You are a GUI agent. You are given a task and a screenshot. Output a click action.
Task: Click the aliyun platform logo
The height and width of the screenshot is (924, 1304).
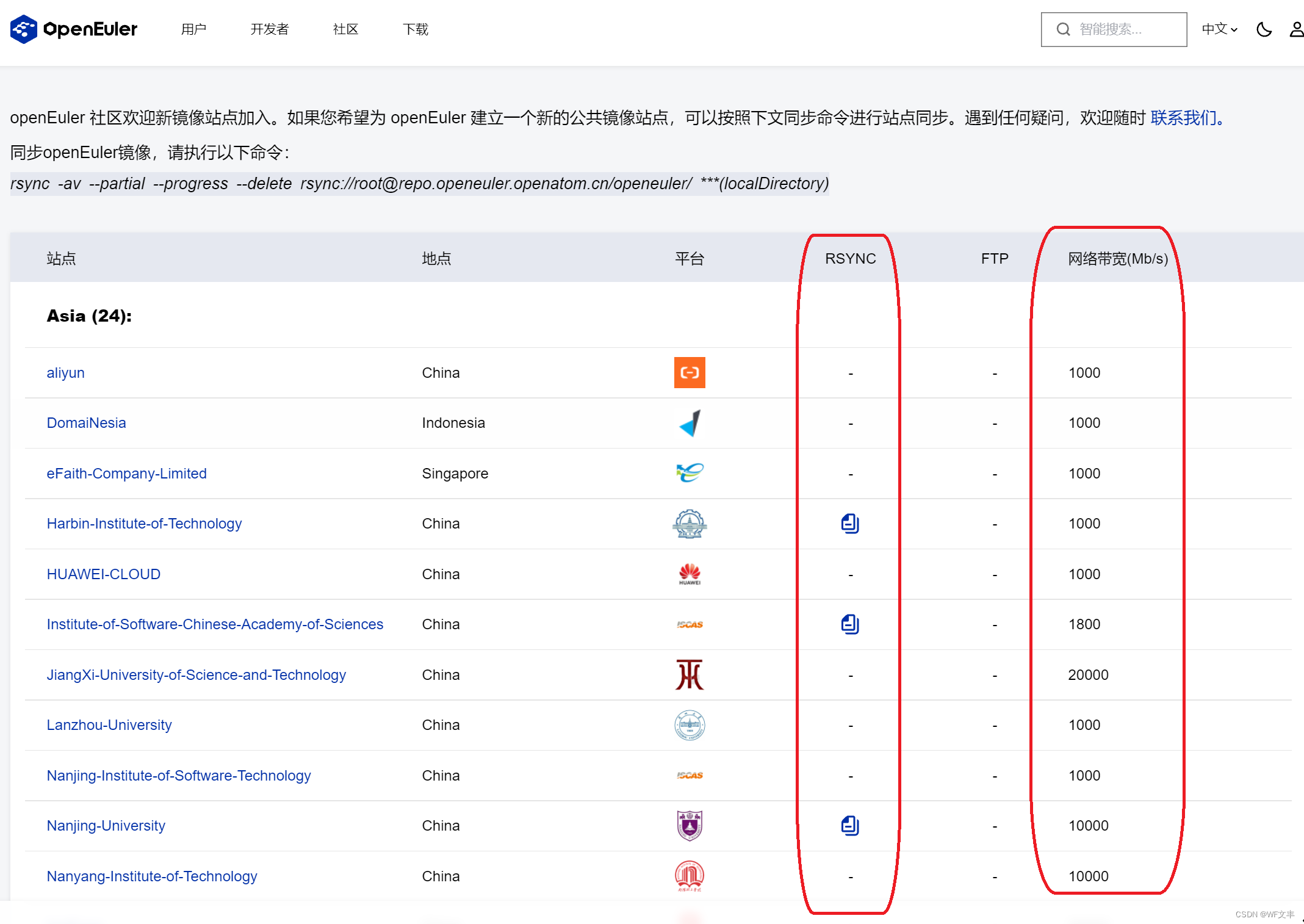pyautogui.click(x=690, y=373)
